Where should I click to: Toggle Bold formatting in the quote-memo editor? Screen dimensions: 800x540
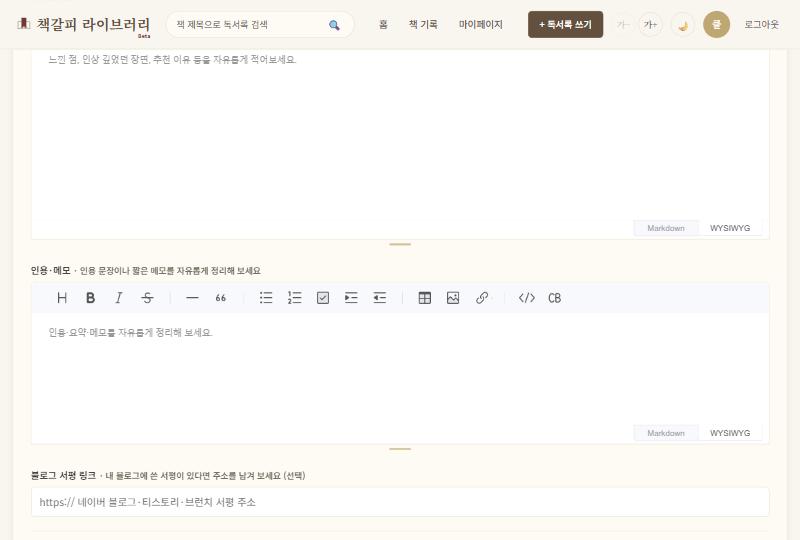[90, 298]
